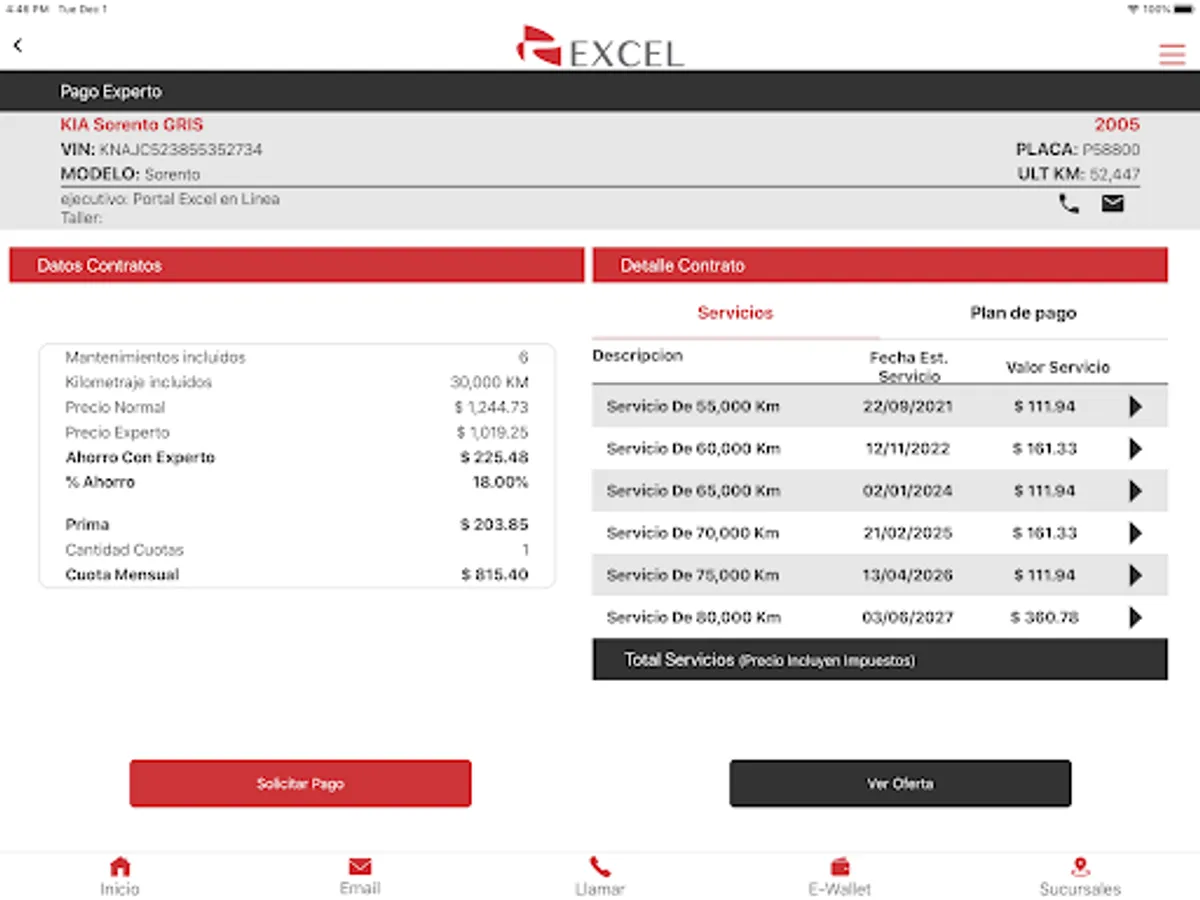Select the date 12/11/2022

point(908,449)
